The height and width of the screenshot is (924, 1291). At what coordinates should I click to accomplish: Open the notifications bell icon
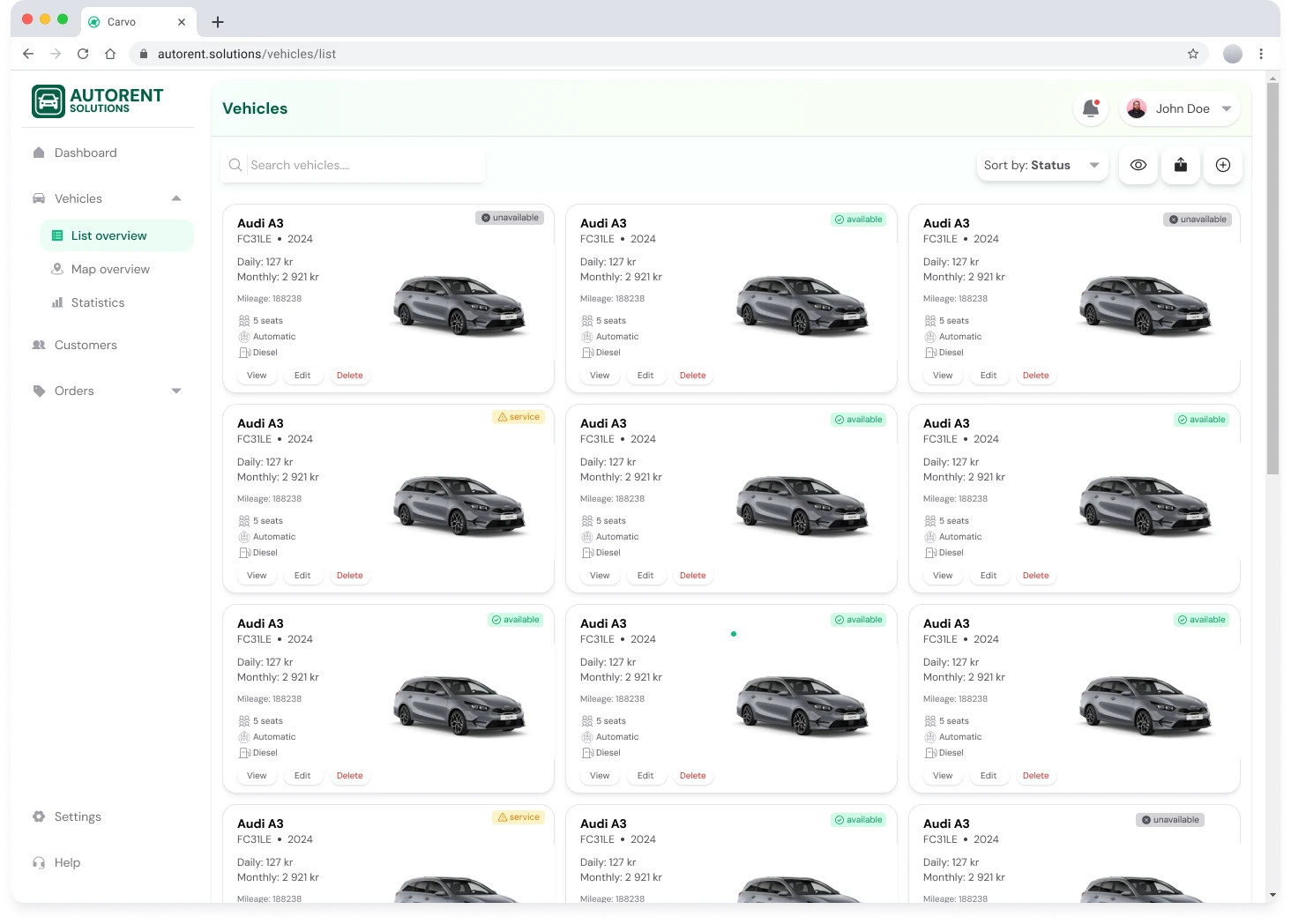1090,108
